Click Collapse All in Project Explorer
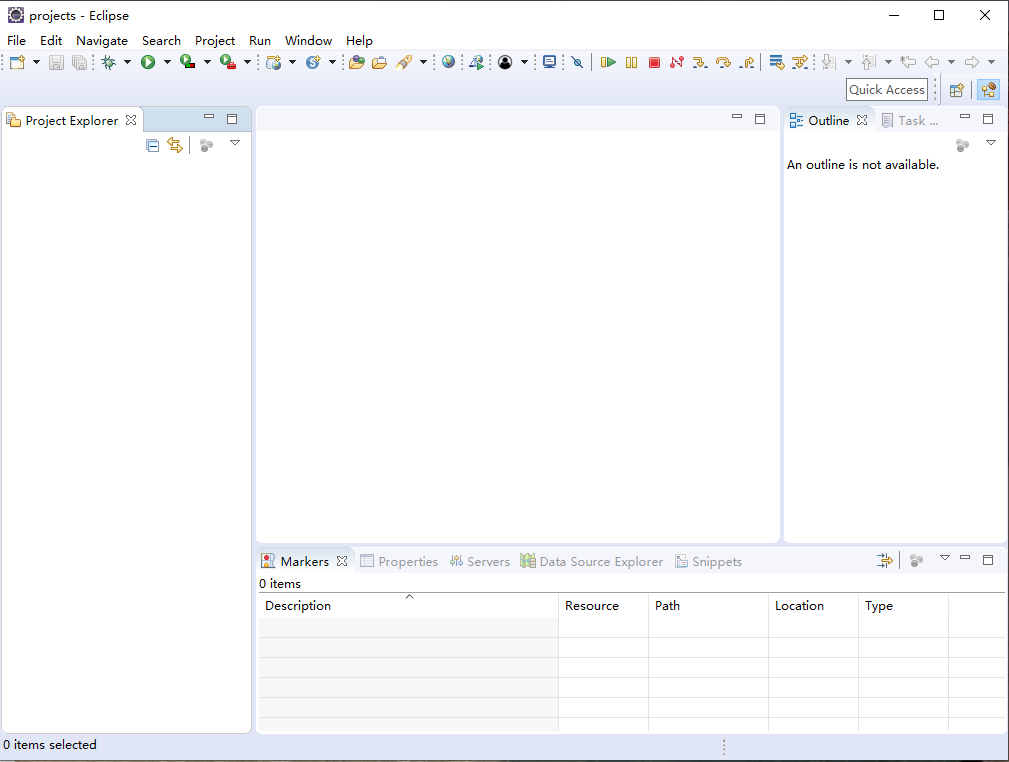This screenshot has height=762, width=1009. pyautogui.click(x=153, y=145)
